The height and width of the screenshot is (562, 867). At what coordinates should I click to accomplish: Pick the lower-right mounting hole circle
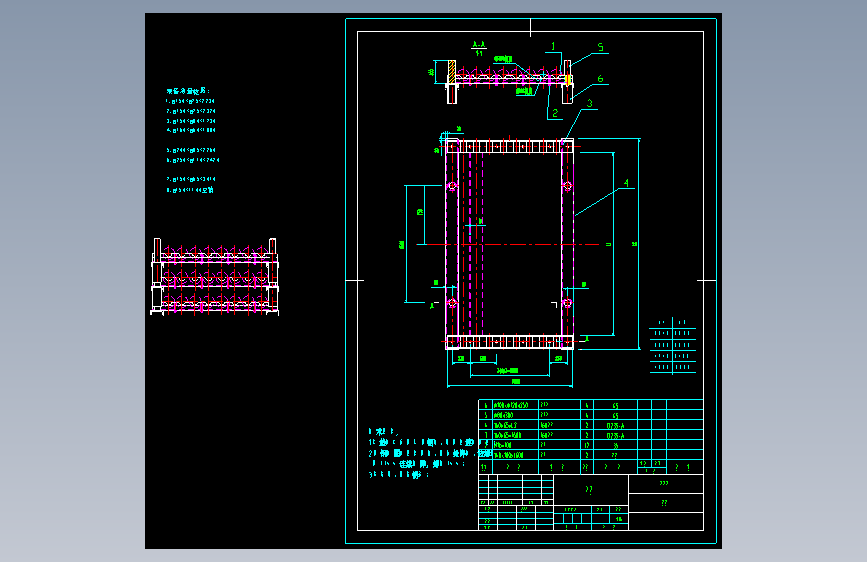567,303
